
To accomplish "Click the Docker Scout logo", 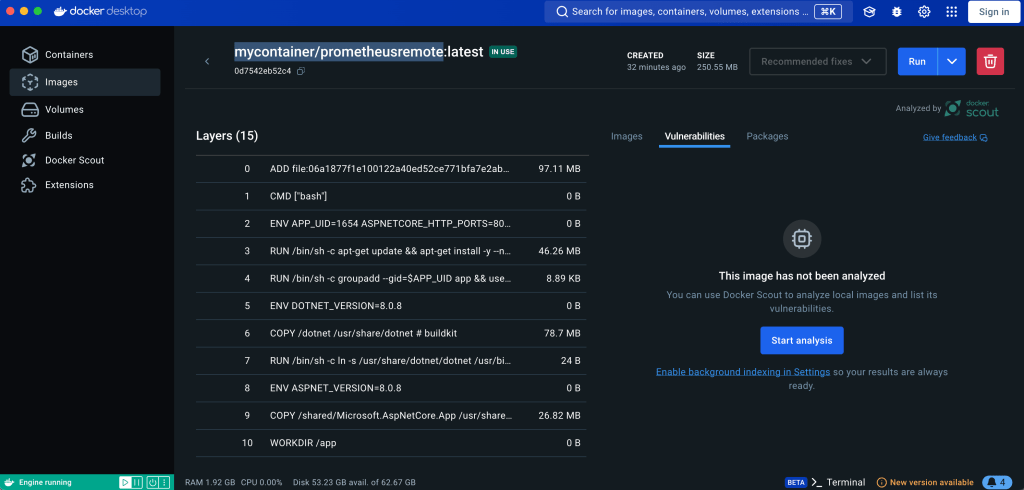I will pyautogui.click(x=972, y=108).
